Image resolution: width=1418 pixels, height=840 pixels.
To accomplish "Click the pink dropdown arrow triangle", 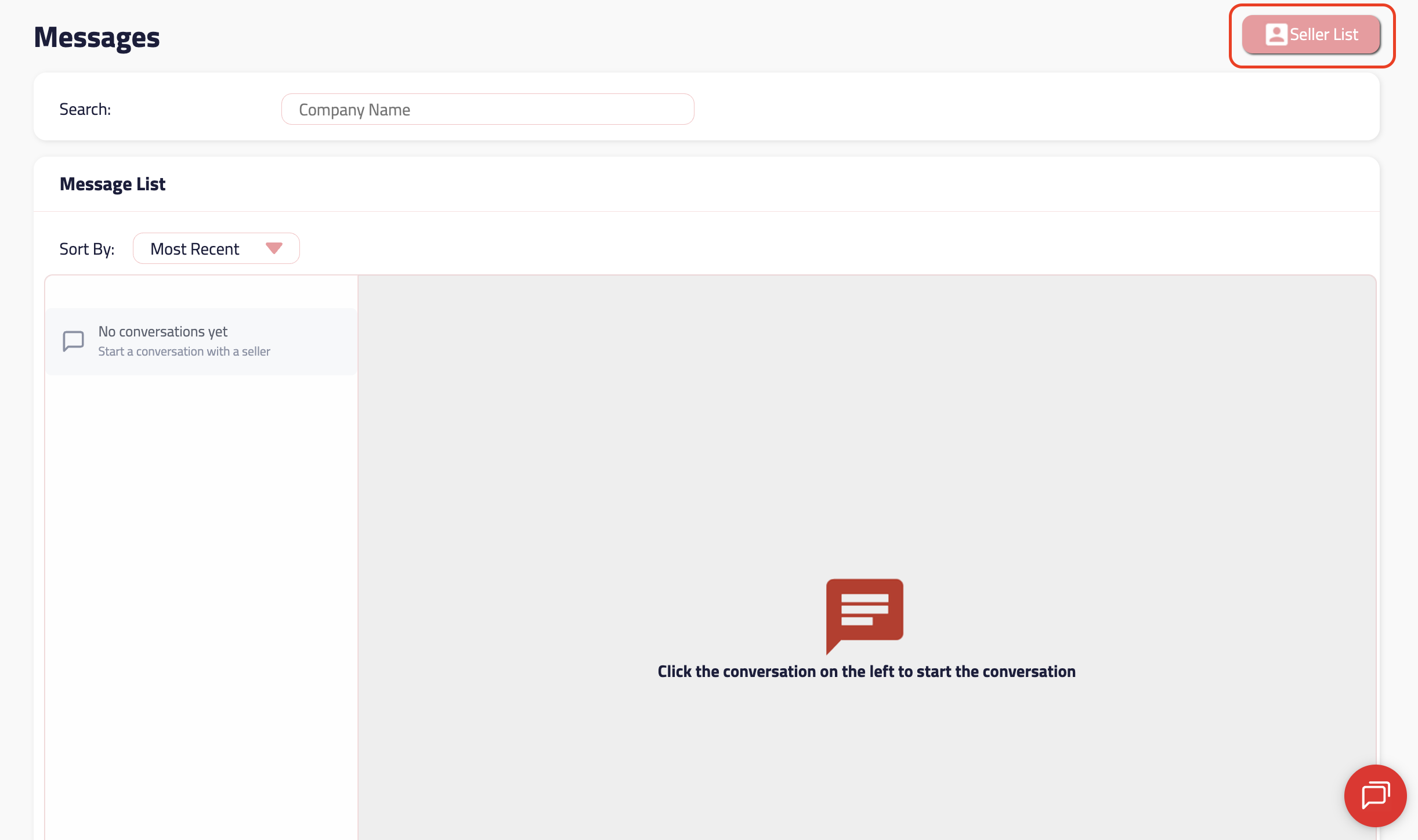I will pos(274,248).
